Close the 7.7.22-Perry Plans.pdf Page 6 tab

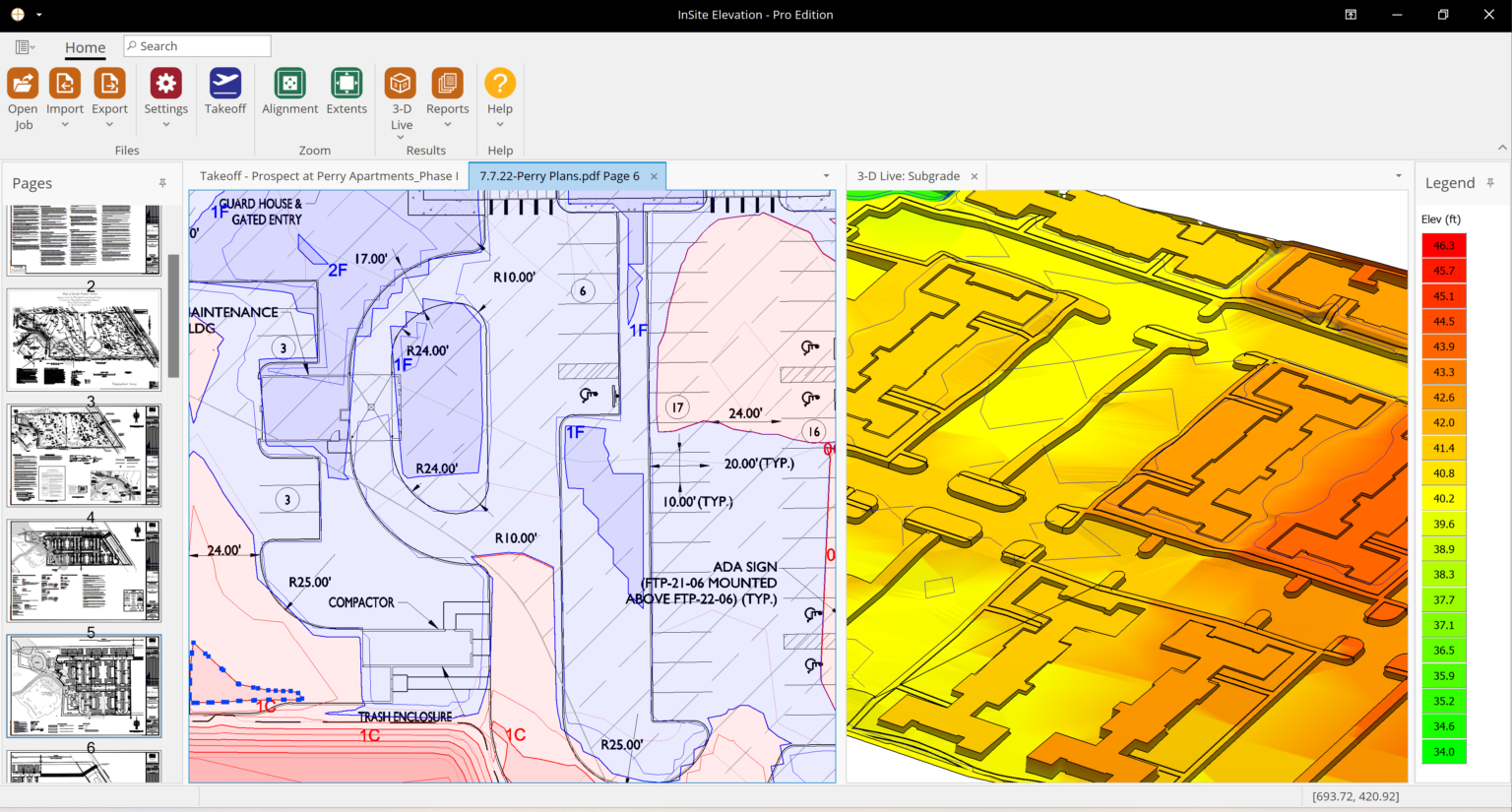click(652, 176)
